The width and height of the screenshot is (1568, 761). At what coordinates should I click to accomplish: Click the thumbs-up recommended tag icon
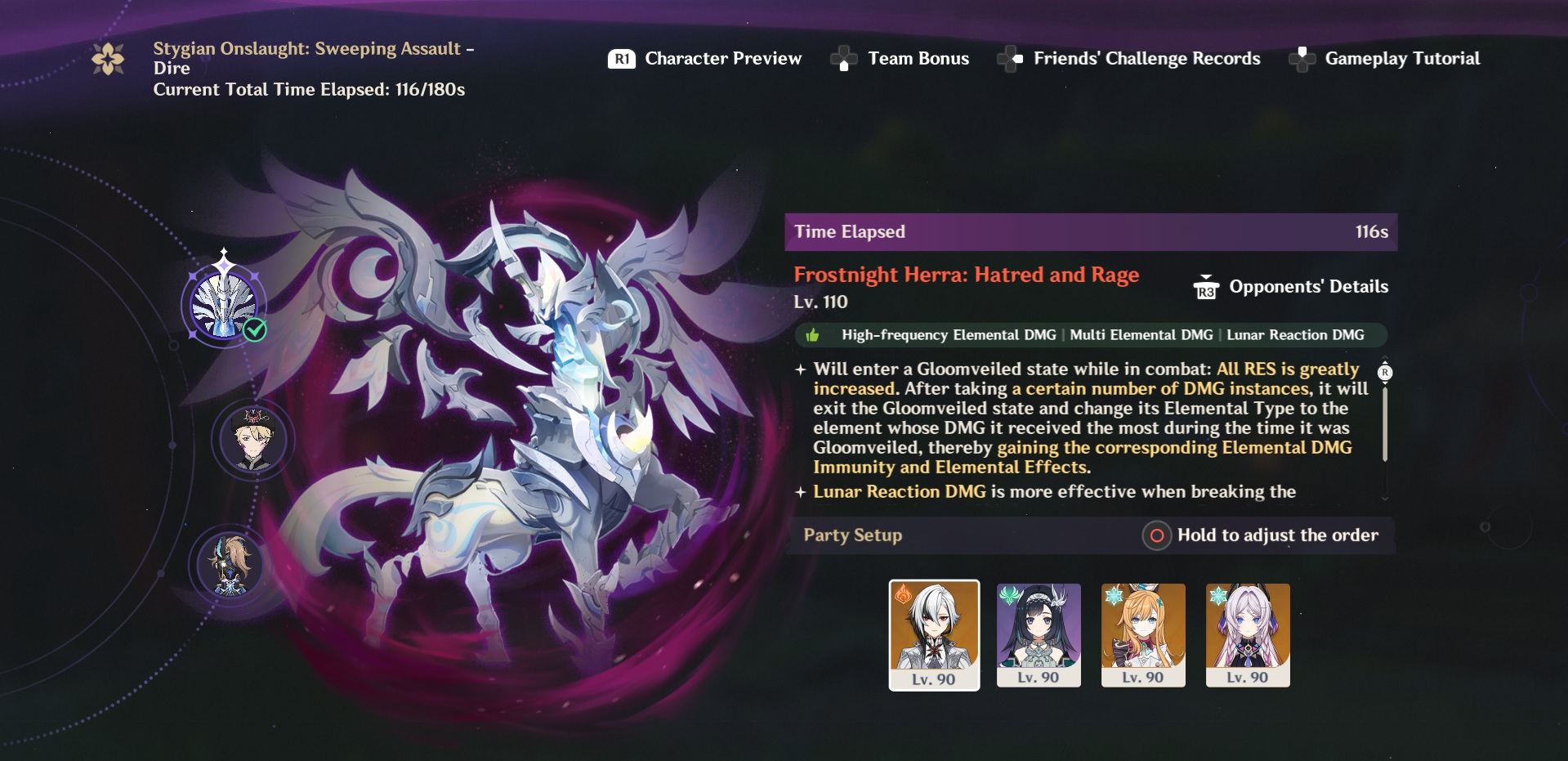coord(812,335)
